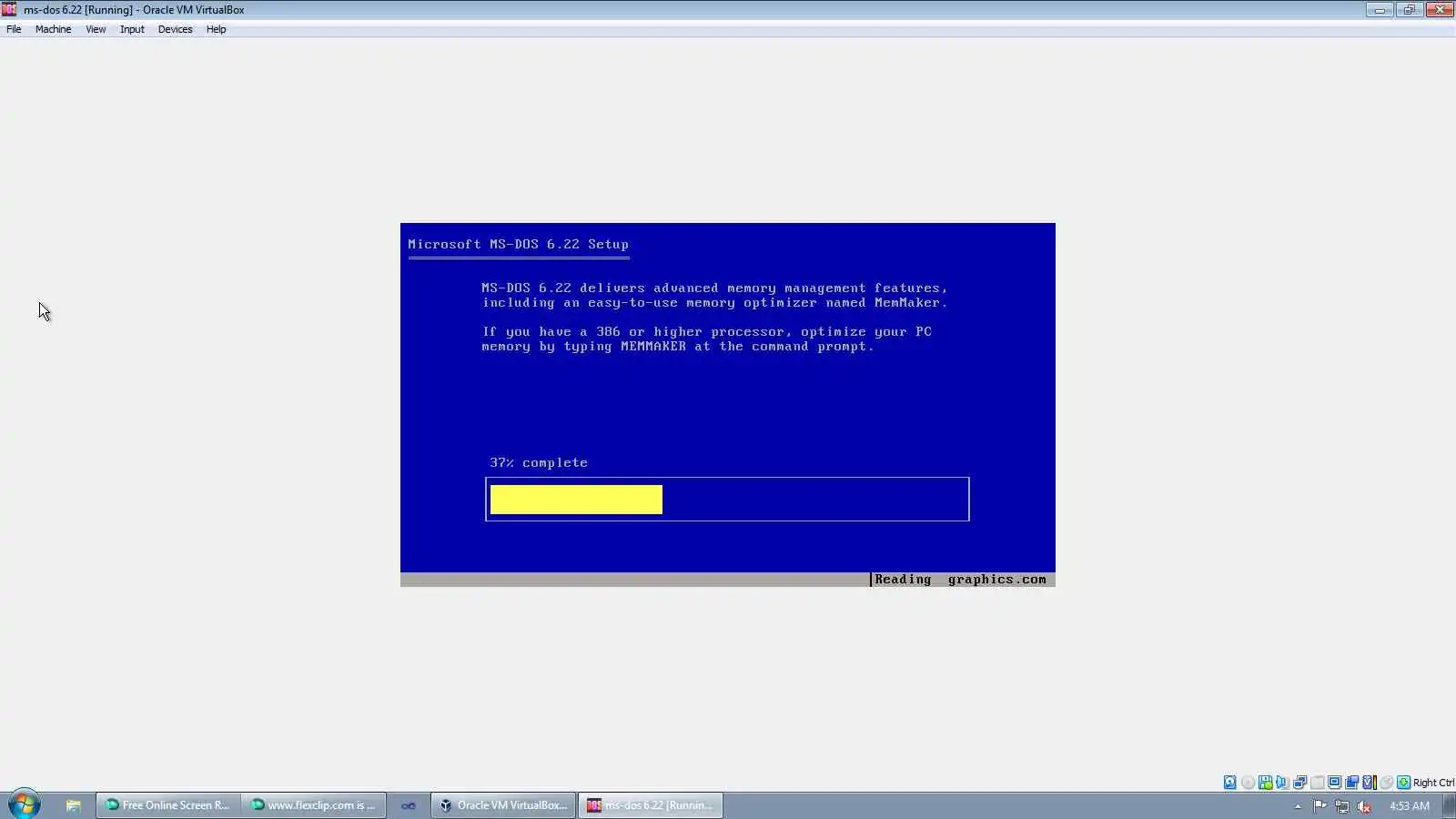Image resolution: width=1456 pixels, height=819 pixels.
Task: Open the Machine menu
Action: 53,29
